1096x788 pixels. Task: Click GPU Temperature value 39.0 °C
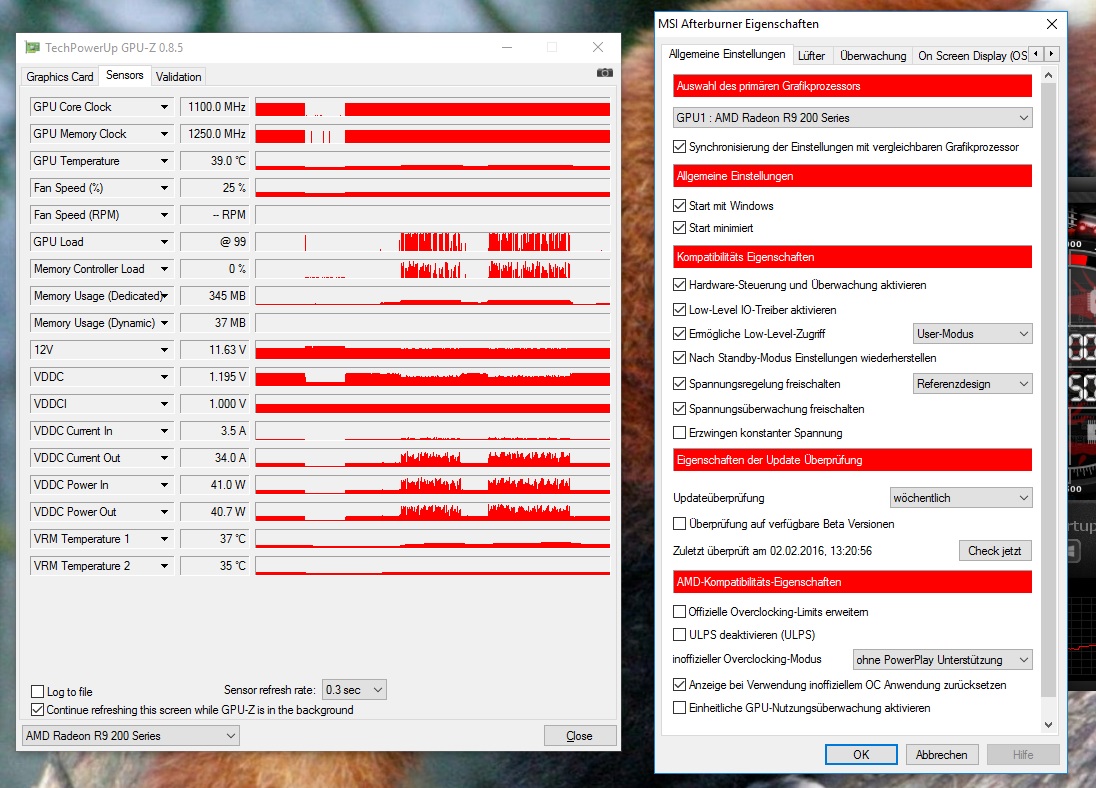(x=215, y=161)
